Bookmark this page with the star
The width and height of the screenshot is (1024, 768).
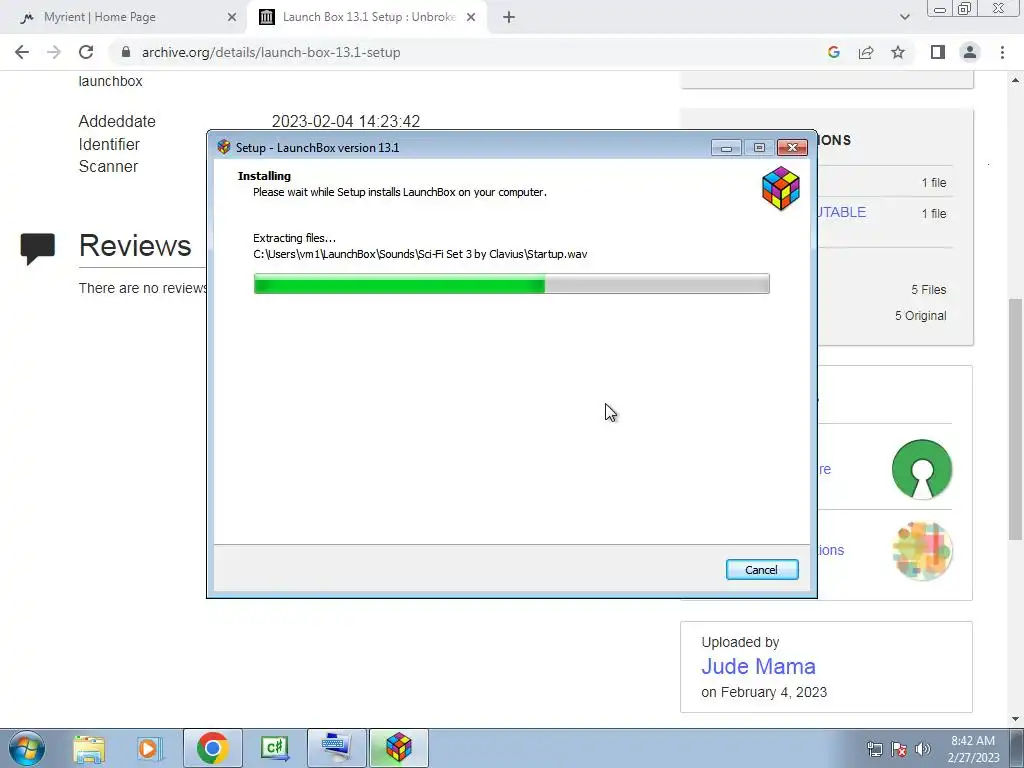[898, 52]
